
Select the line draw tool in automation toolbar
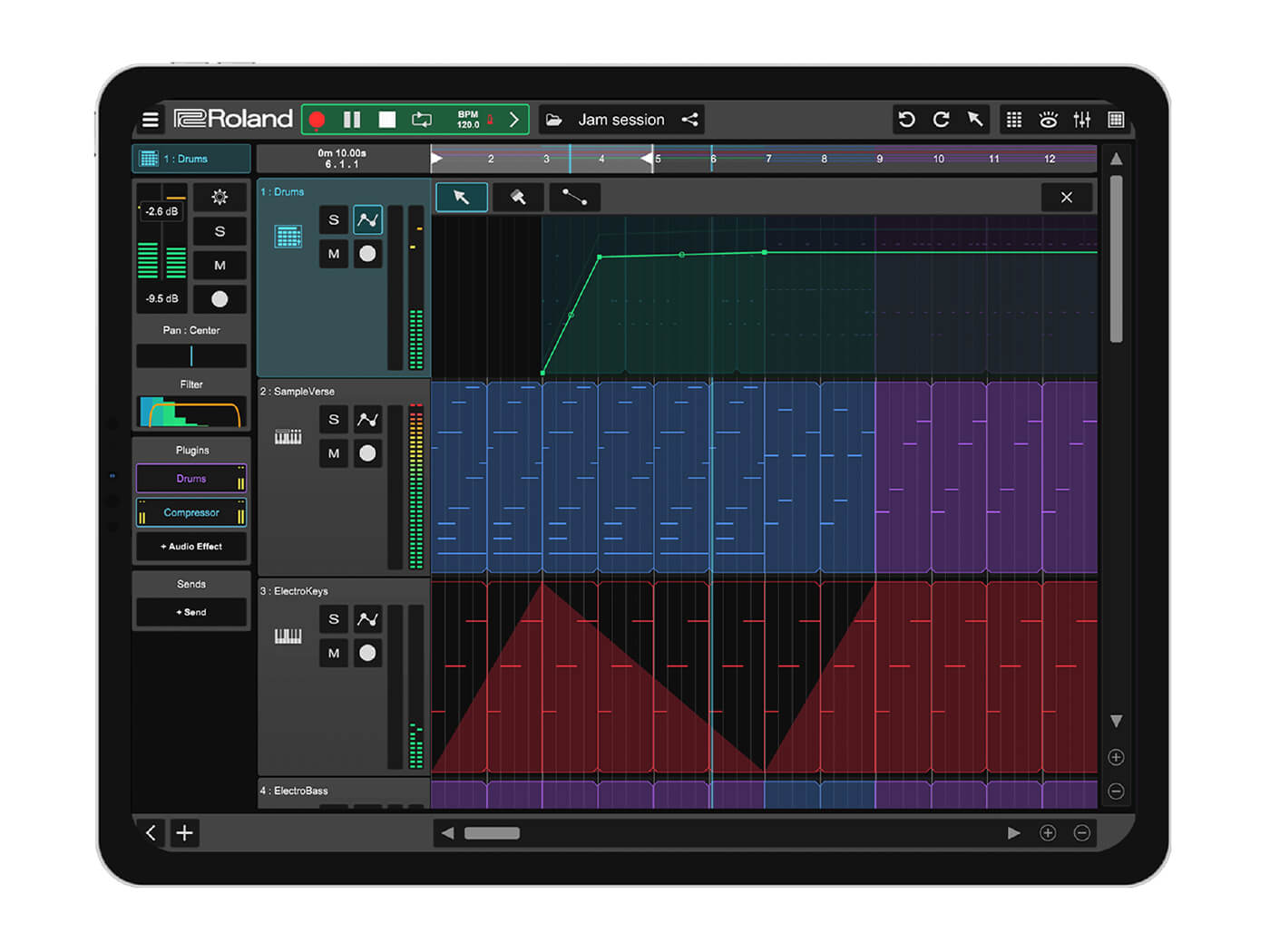(574, 197)
